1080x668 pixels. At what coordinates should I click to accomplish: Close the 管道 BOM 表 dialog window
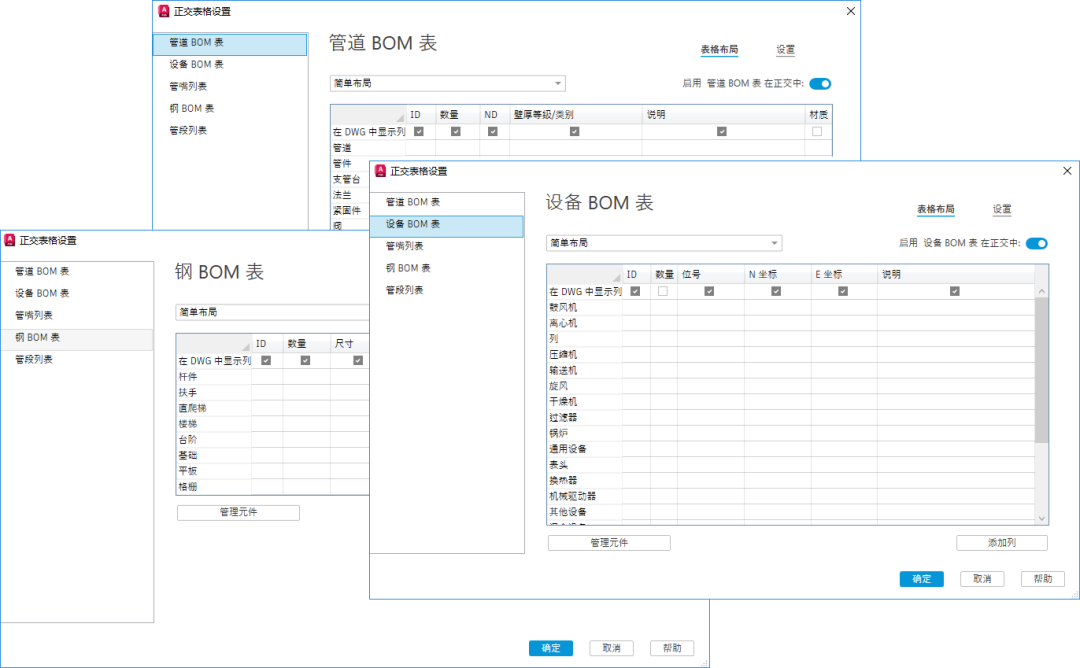tap(851, 11)
